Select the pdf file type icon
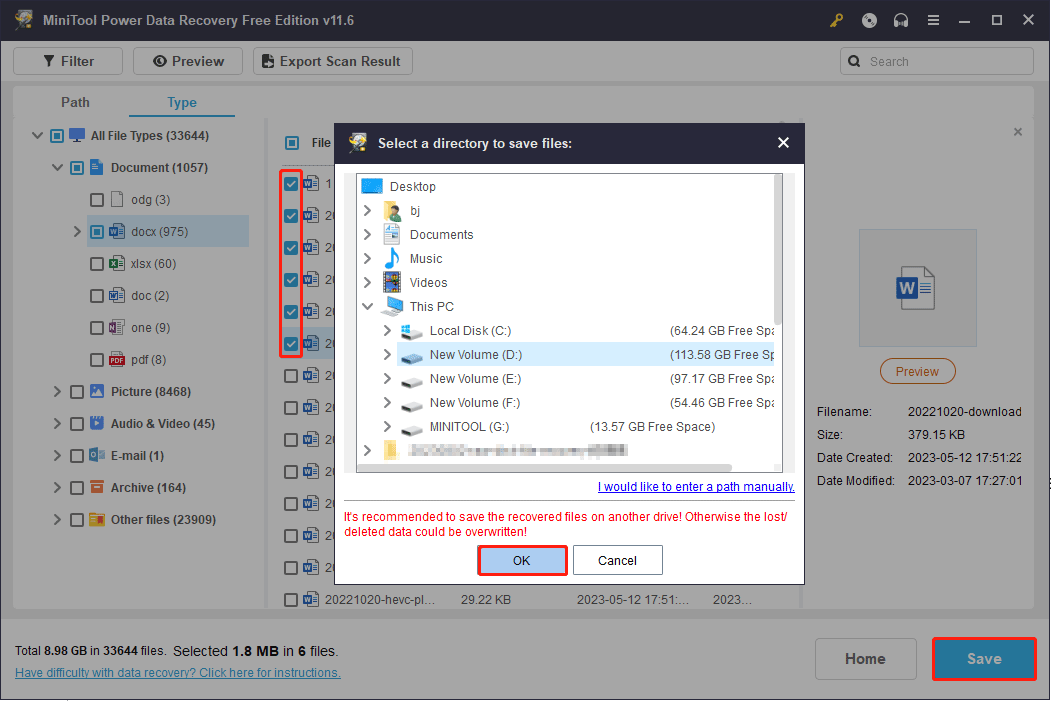This screenshot has height=701, width=1051. [x=117, y=360]
